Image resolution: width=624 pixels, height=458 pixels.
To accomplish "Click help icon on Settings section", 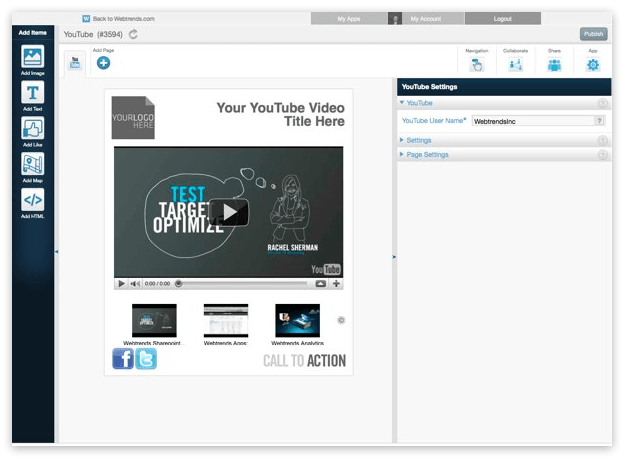I will [x=603, y=140].
